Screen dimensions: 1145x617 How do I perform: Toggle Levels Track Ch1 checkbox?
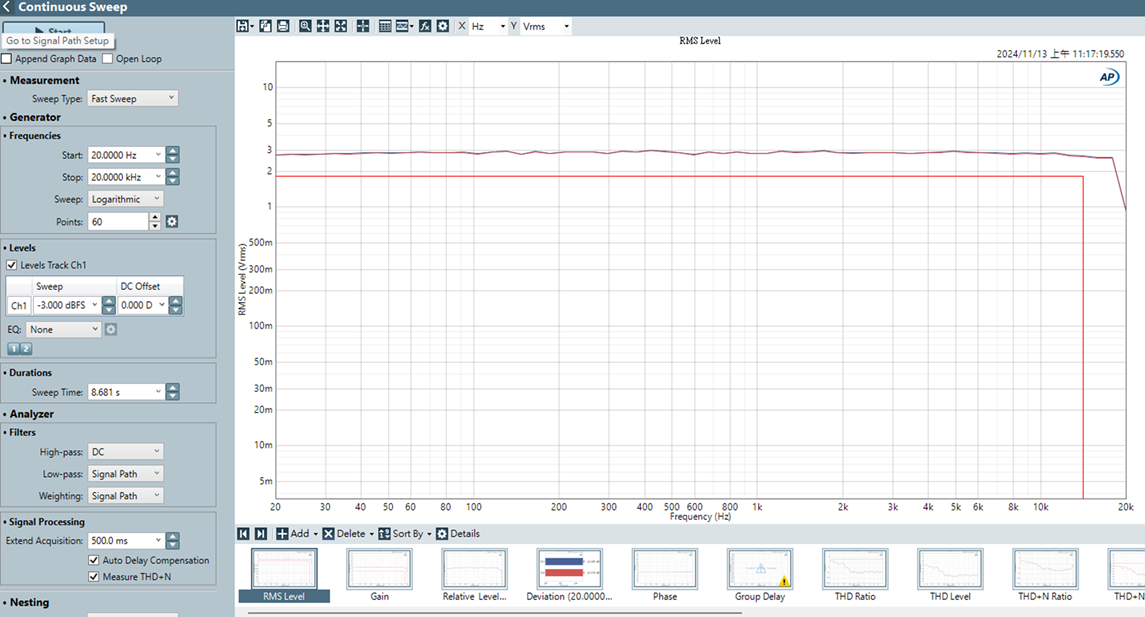tap(12, 265)
